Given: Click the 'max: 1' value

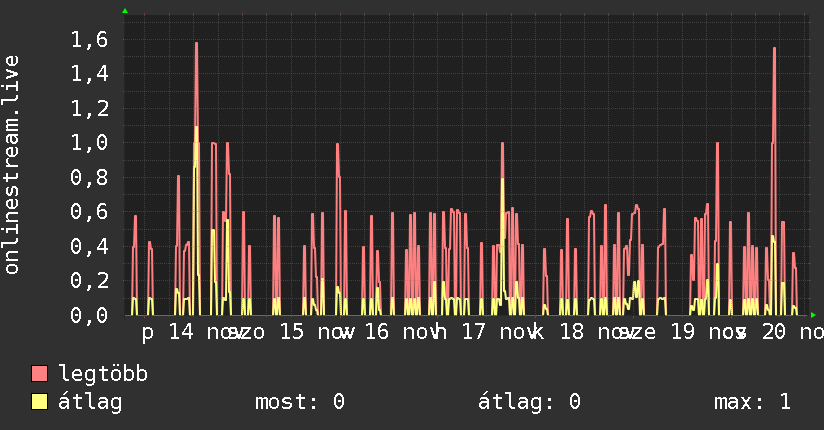Looking at the screenshot, I should pos(752,402).
